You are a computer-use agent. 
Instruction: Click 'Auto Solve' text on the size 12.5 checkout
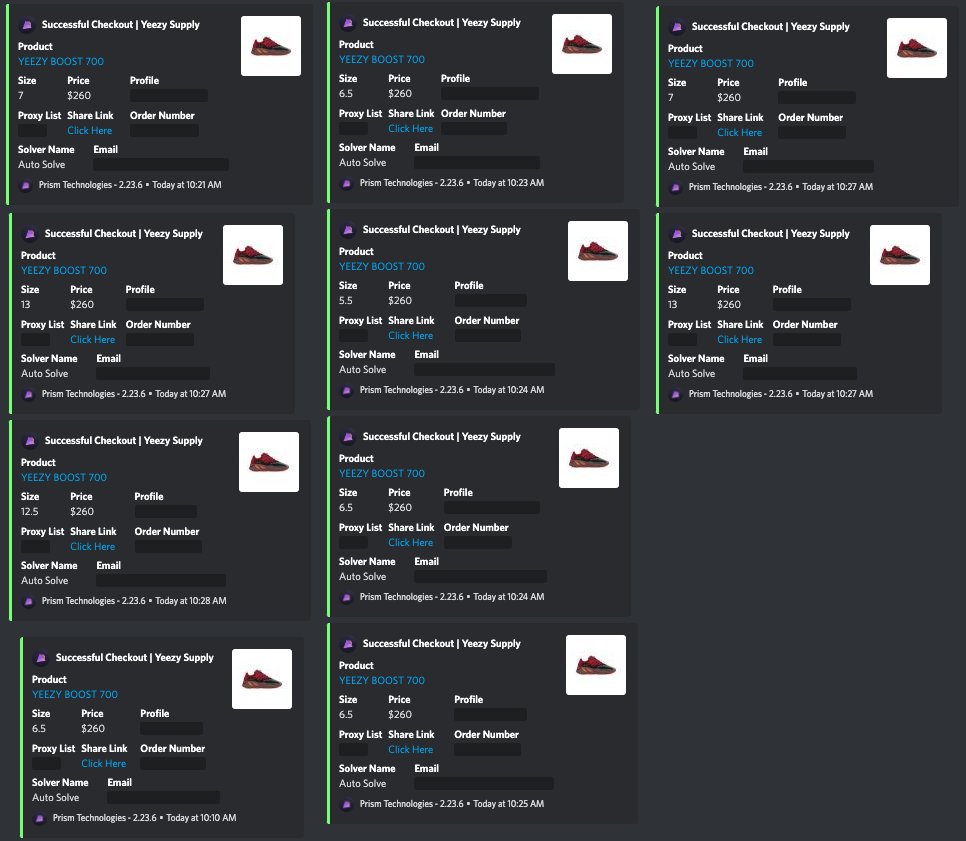[45, 580]
